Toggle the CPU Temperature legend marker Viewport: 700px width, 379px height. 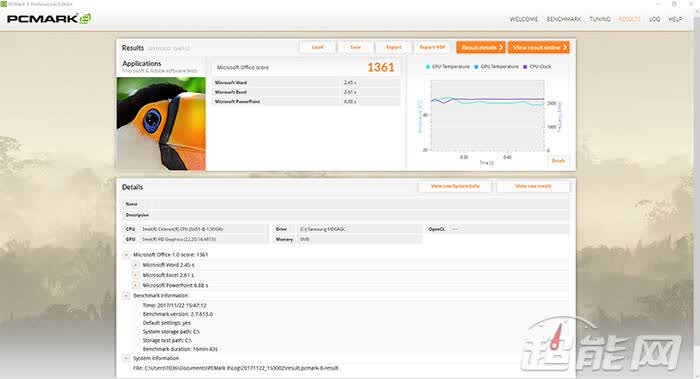pos(428,67)
